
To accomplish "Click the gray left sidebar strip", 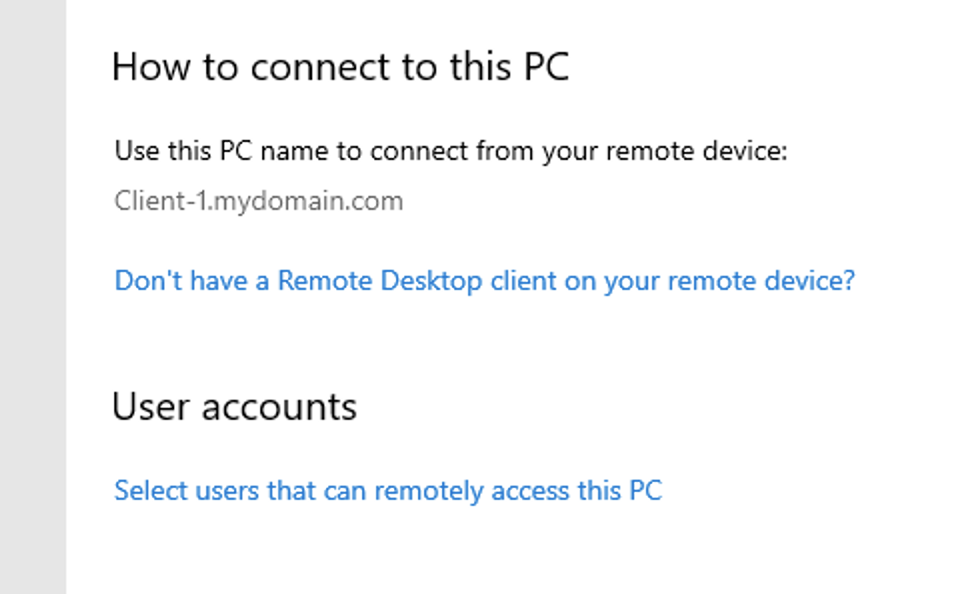I will point(33,297).
